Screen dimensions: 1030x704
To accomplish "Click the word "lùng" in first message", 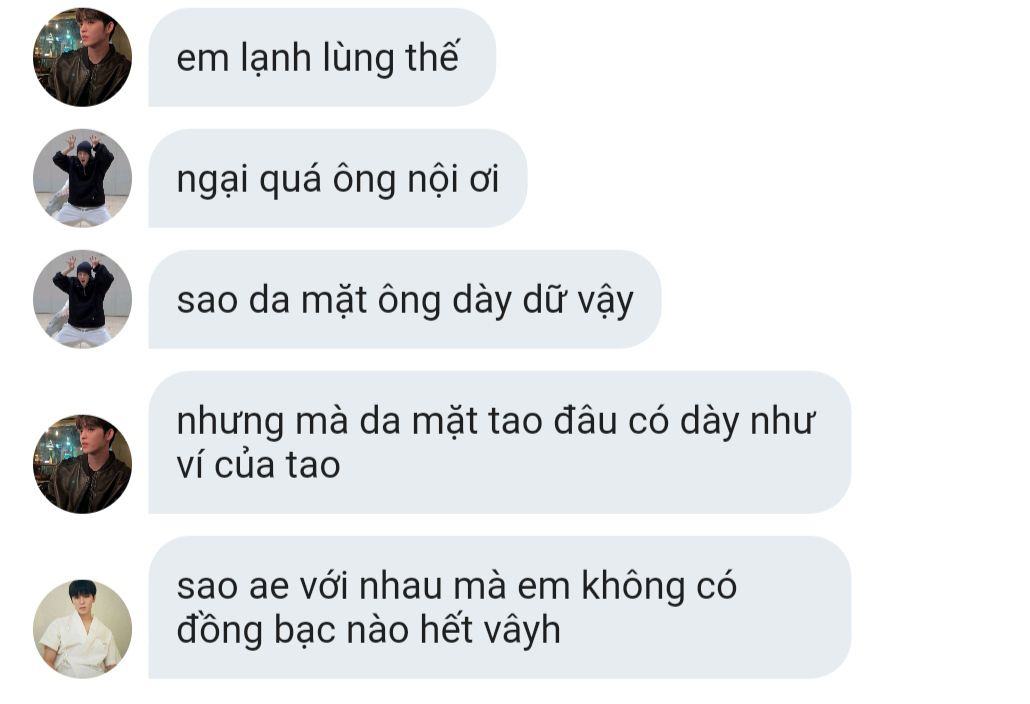I will [358, 59].
